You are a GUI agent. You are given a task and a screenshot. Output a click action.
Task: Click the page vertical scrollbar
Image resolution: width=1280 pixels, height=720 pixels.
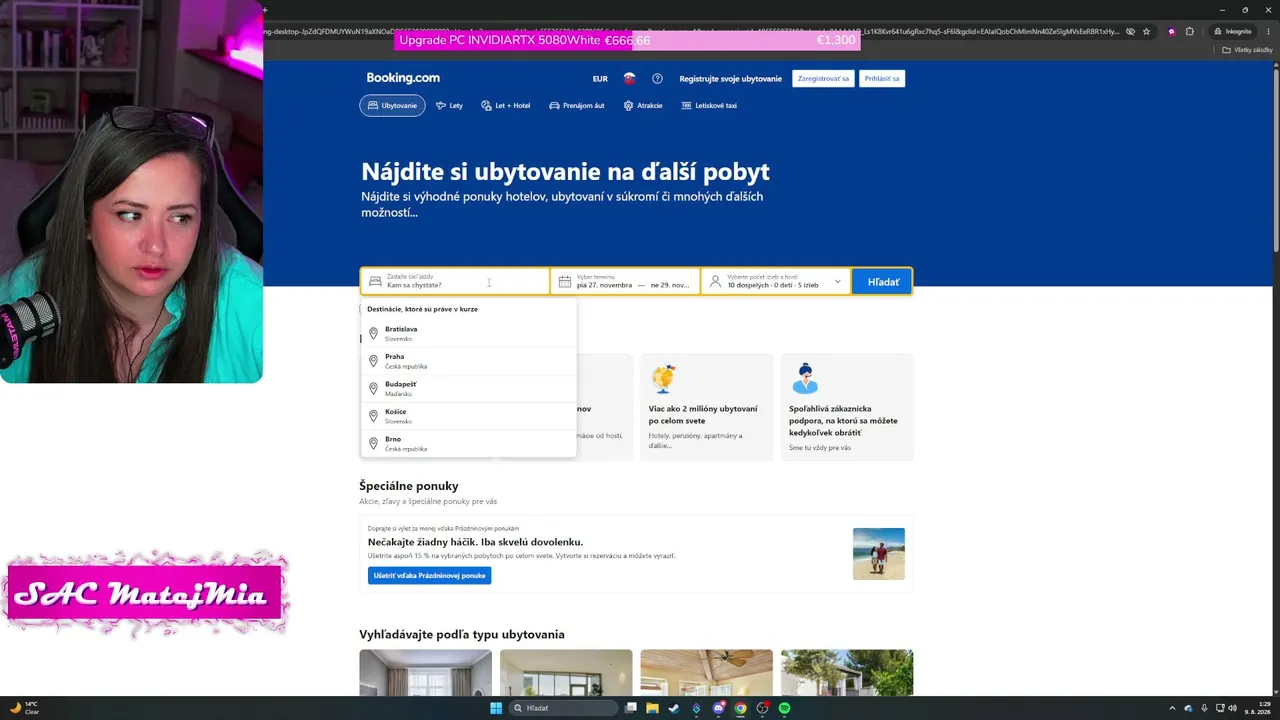(1275, 155)
